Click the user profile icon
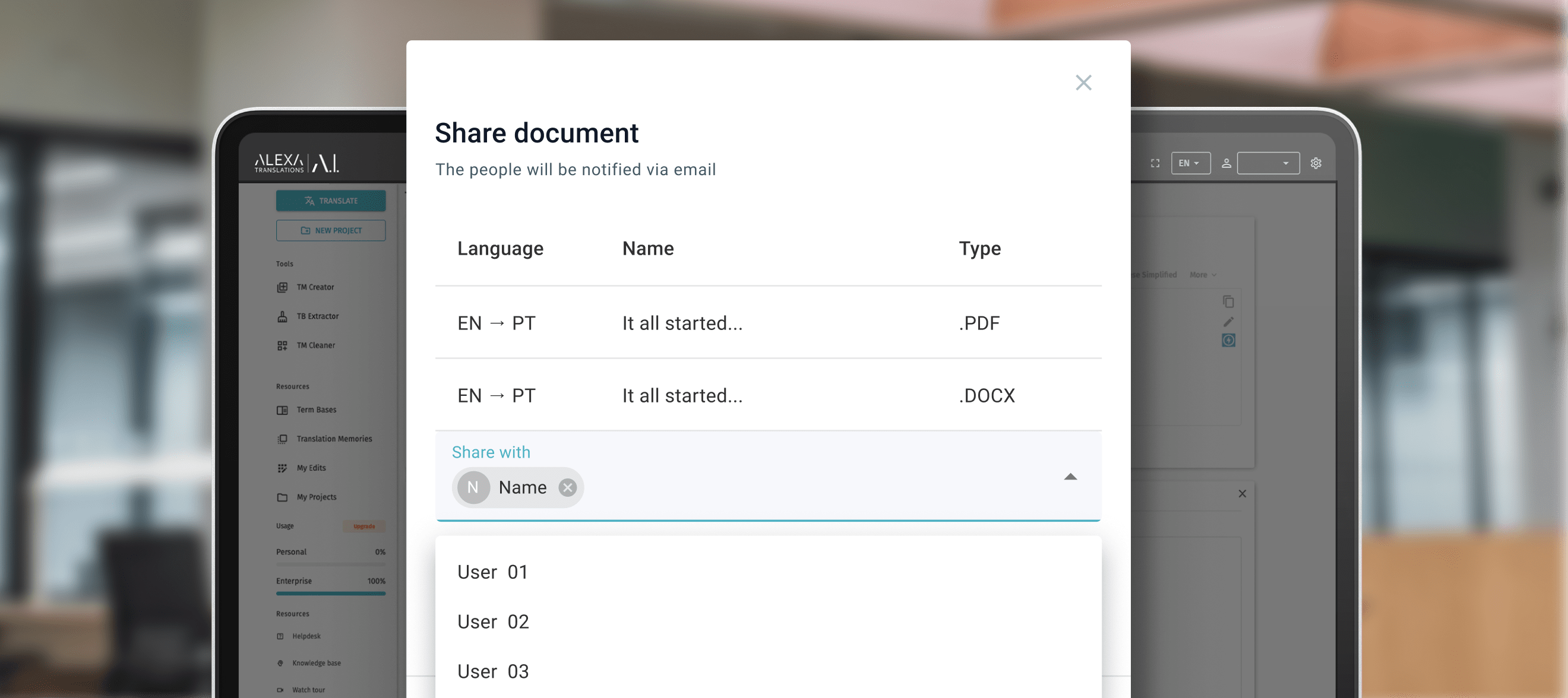 [1226, 163]
